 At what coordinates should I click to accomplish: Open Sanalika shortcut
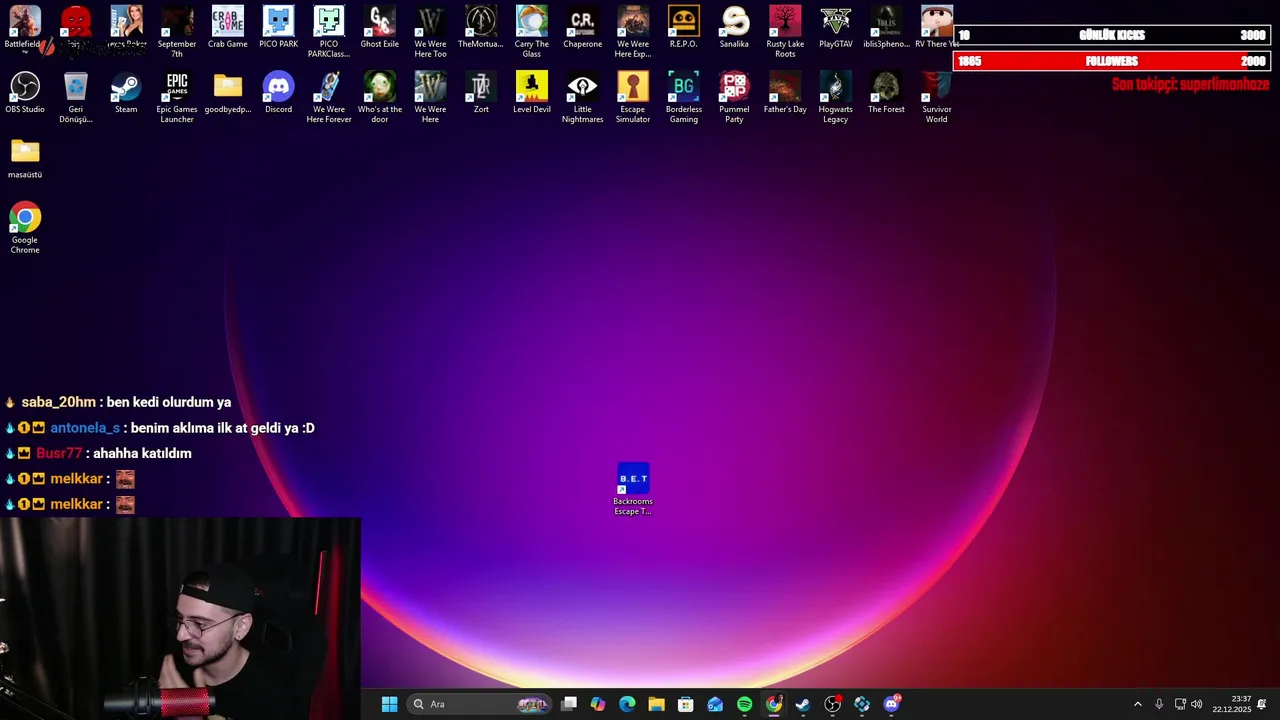tap(734, 27)
